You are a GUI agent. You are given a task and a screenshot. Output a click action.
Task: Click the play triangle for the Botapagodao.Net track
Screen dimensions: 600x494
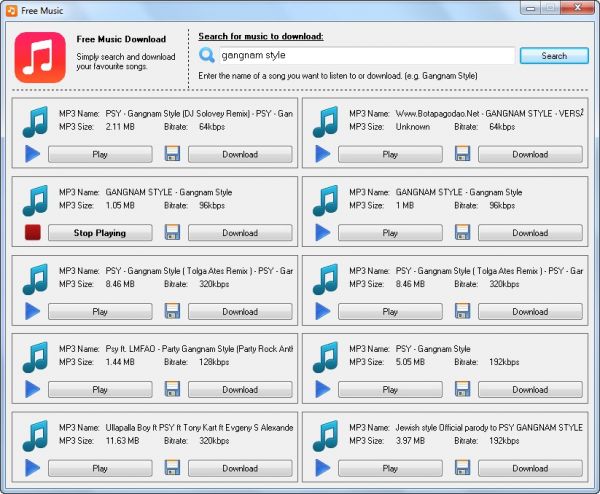point(323,154)
